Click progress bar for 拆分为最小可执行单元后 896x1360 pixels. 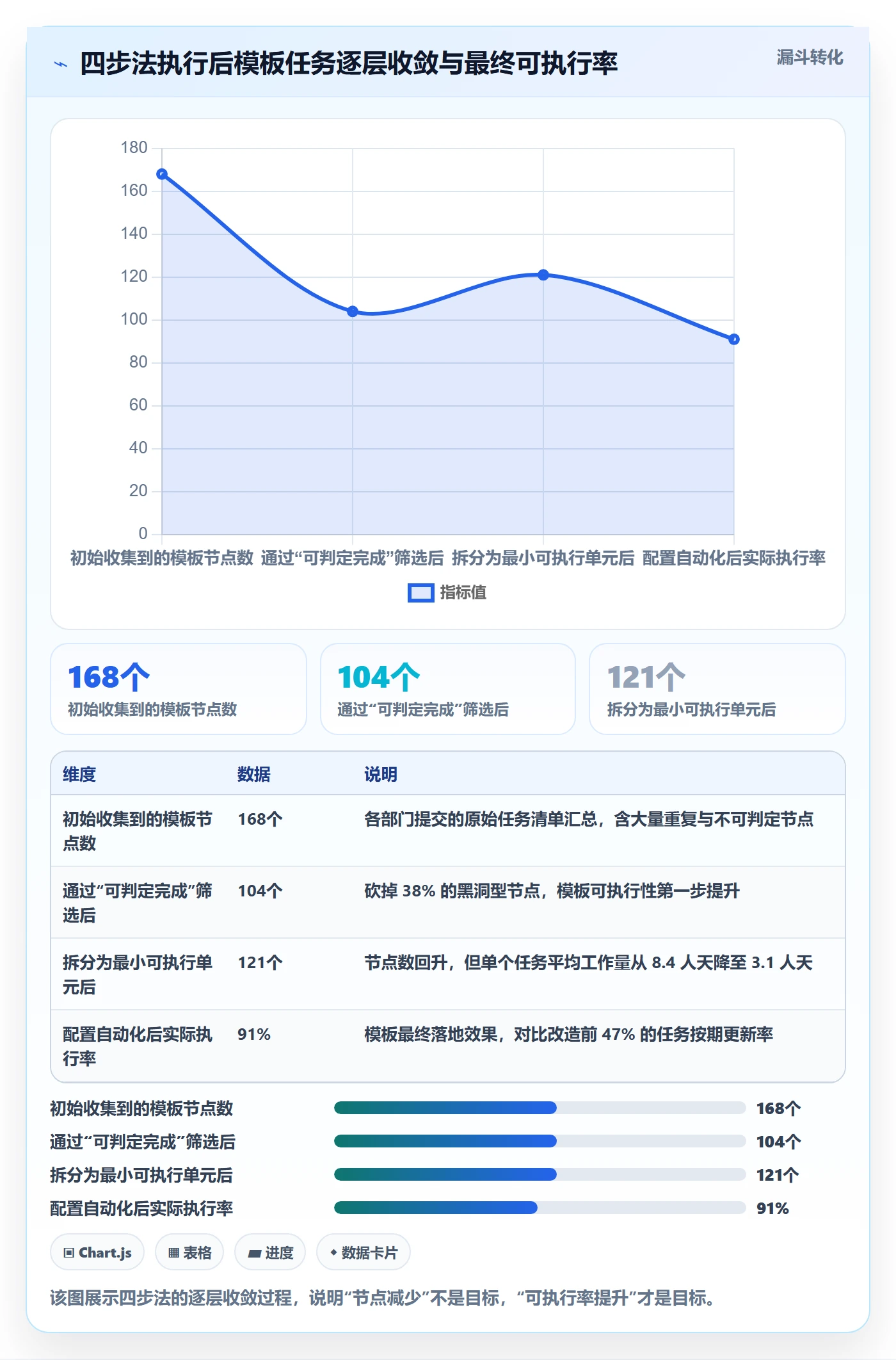(x=540, y=1174)
